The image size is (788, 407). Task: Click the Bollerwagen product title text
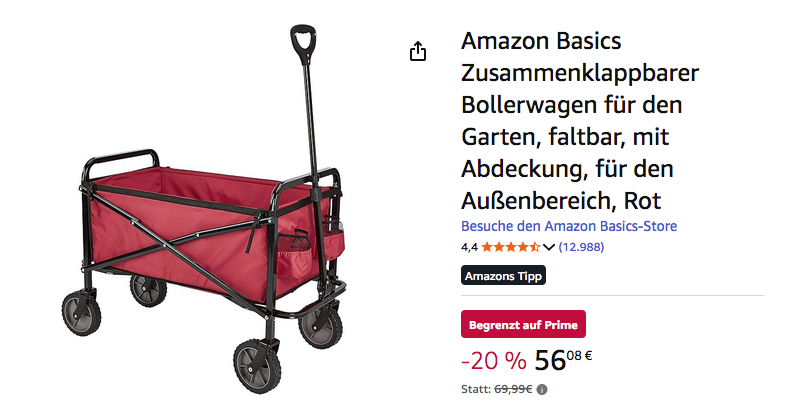[x=580, y=121]
